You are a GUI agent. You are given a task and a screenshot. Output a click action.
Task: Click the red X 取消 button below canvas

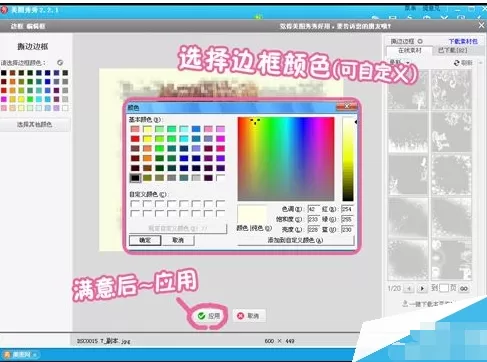point(248,315)
